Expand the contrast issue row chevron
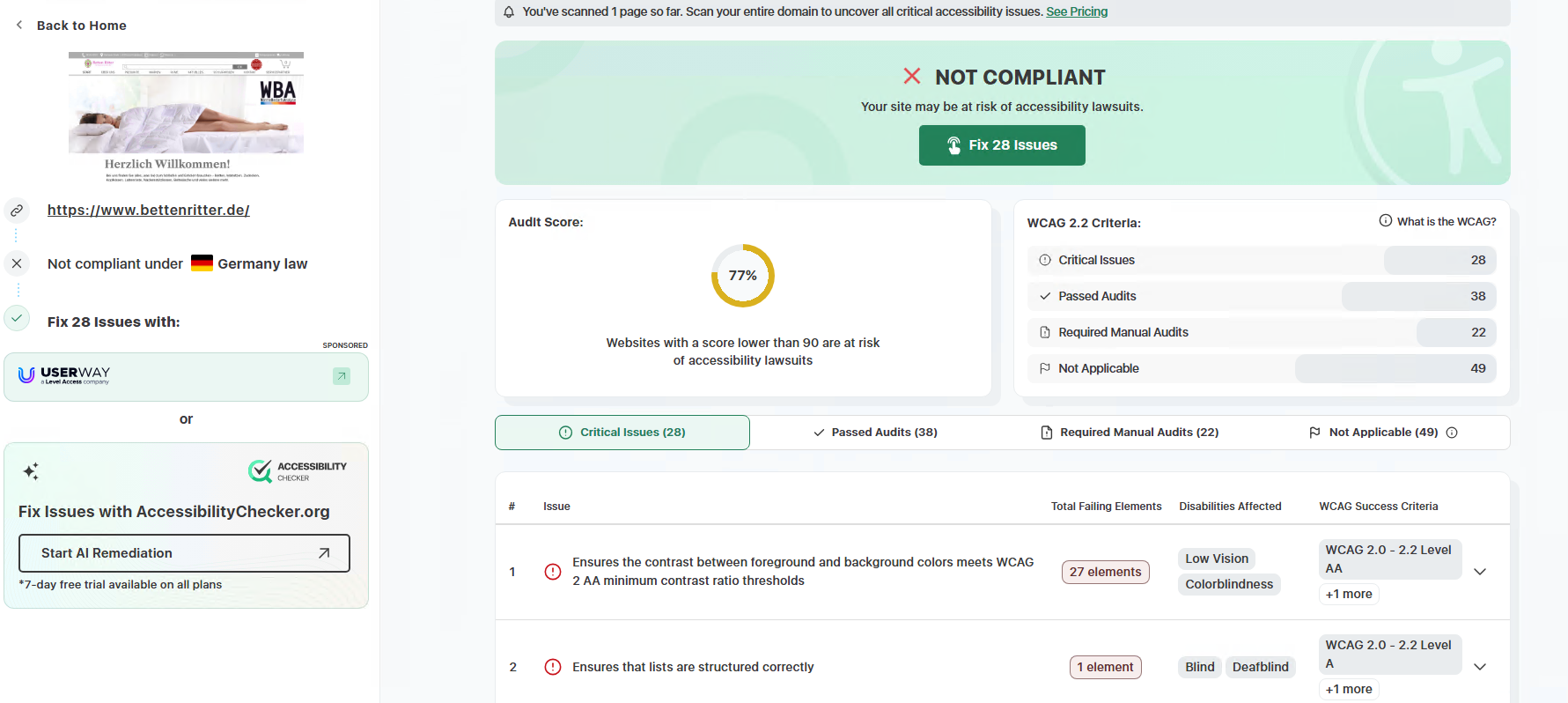Image resolution: width=1568 pixels, height=703 pixels. coord(1480,572)
